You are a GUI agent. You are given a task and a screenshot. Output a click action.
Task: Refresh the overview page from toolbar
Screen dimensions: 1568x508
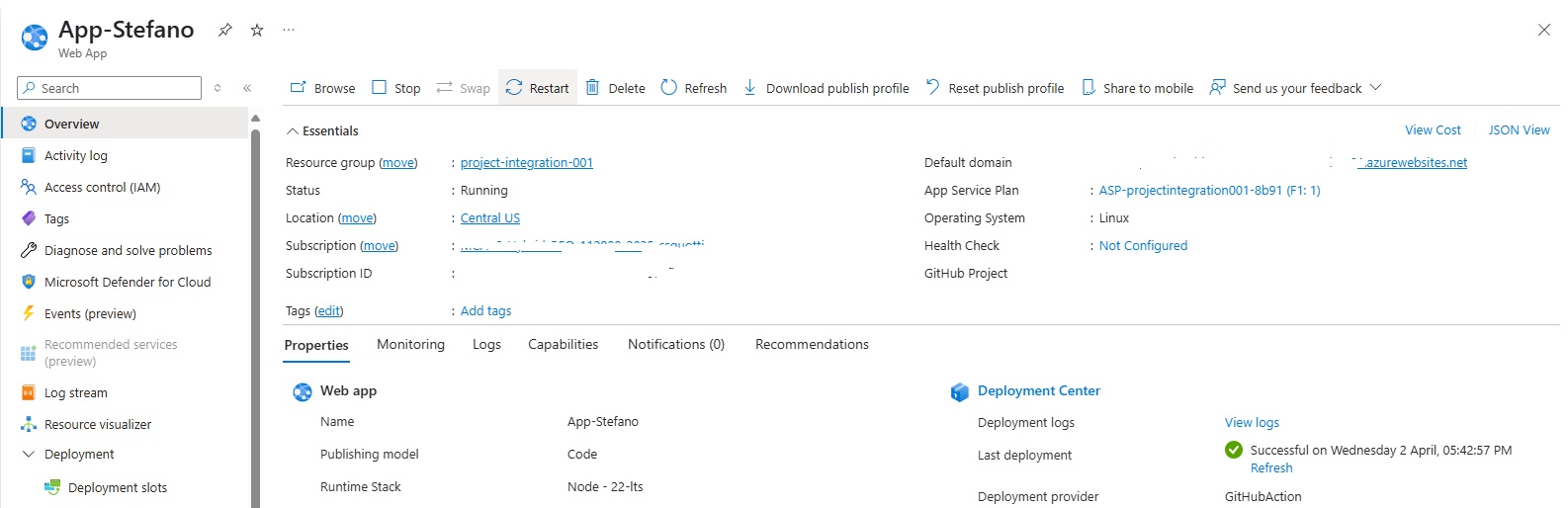(x=693, y=88)
